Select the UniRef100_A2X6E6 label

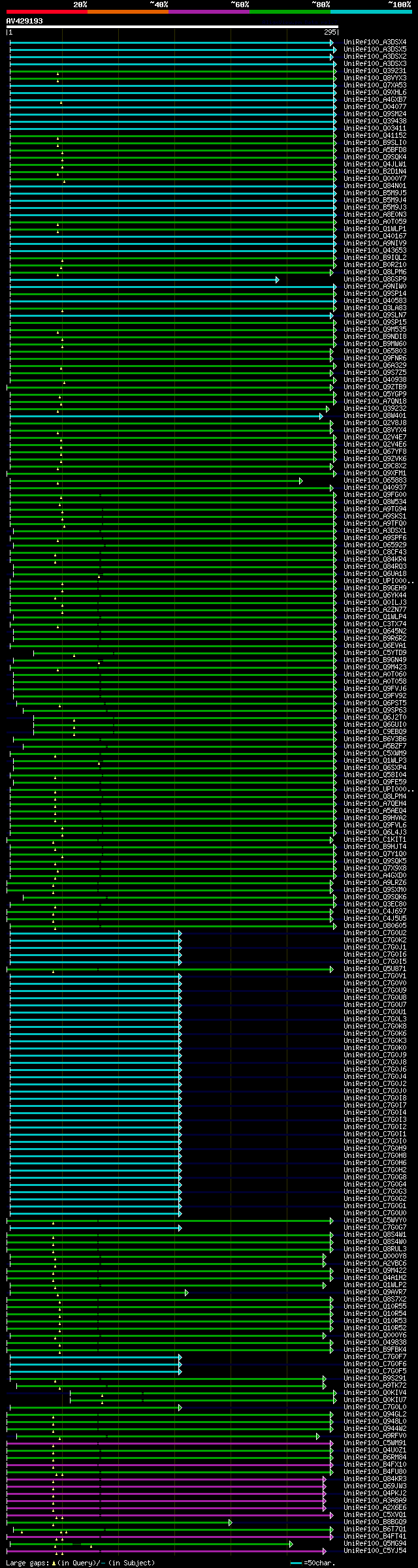(375, 1508)
